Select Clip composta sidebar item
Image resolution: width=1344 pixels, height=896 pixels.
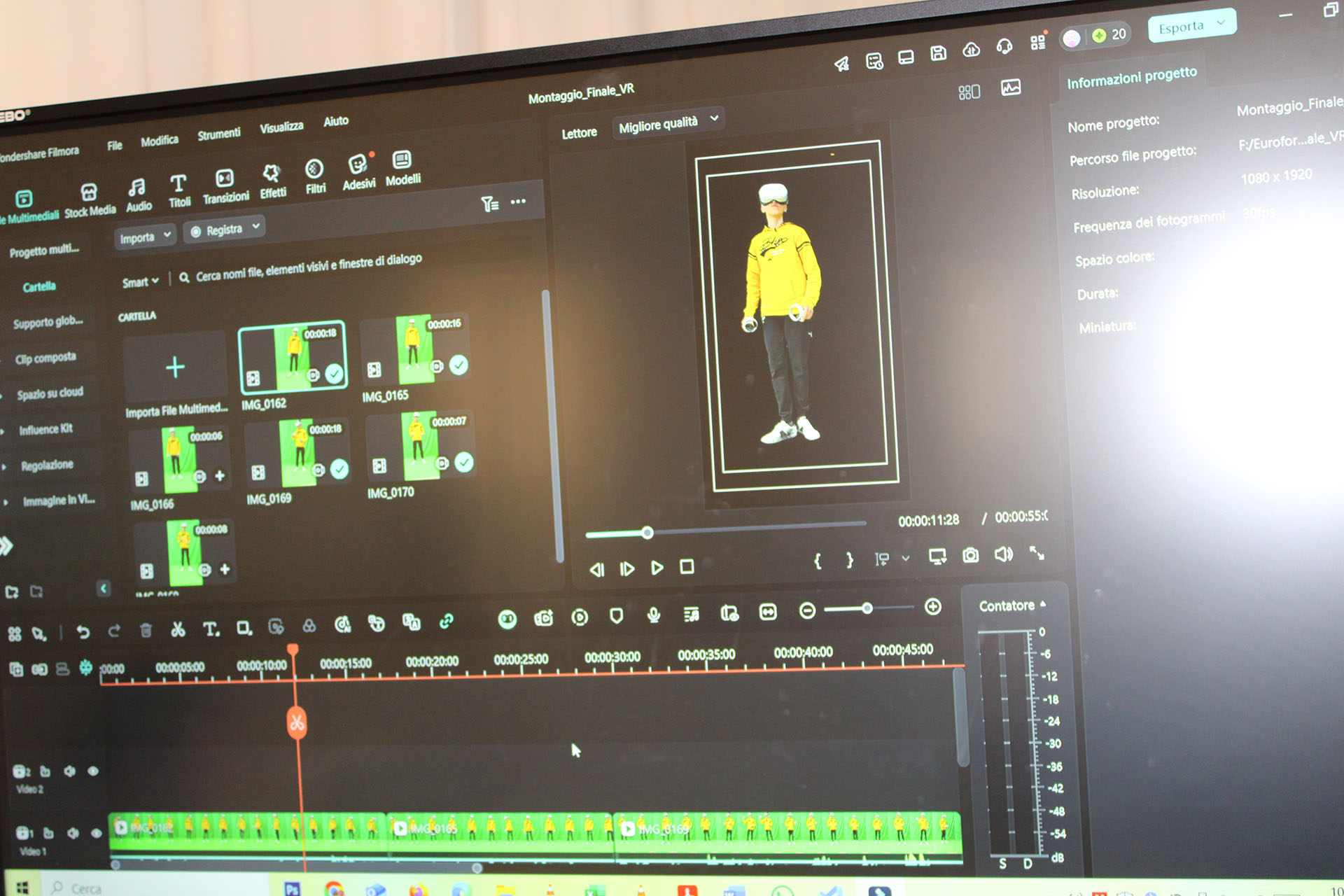click(x=45, y=358)
